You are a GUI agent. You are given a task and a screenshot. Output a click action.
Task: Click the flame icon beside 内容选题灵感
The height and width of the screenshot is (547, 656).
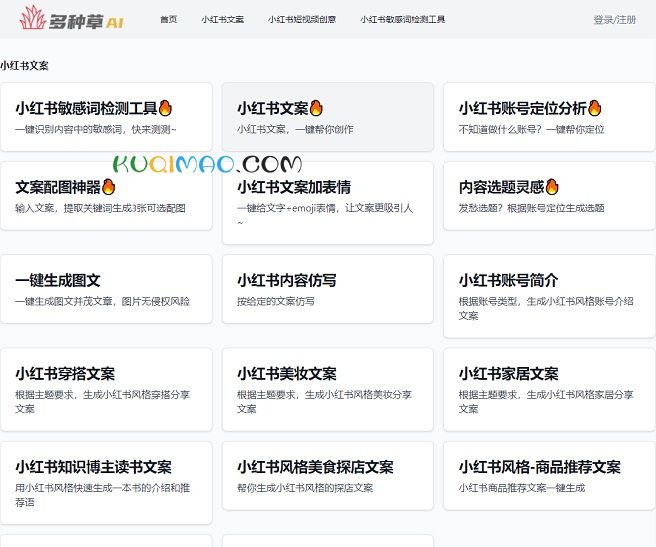coord(552,187)
